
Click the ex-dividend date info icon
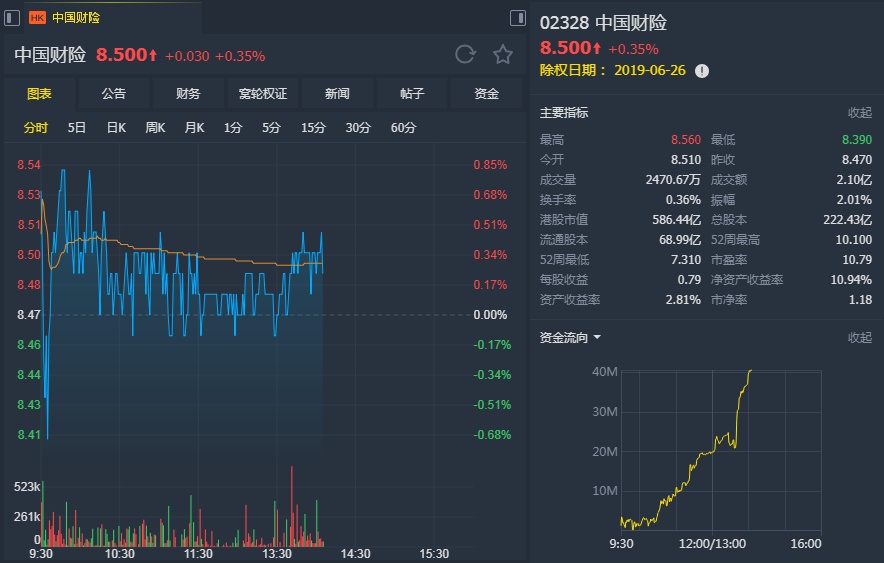click(x=702, y=71)
